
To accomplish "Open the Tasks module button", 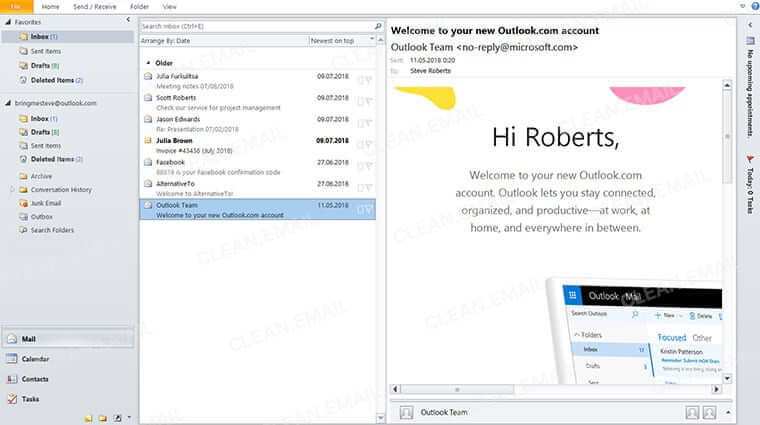I will (x=68, y=399).
